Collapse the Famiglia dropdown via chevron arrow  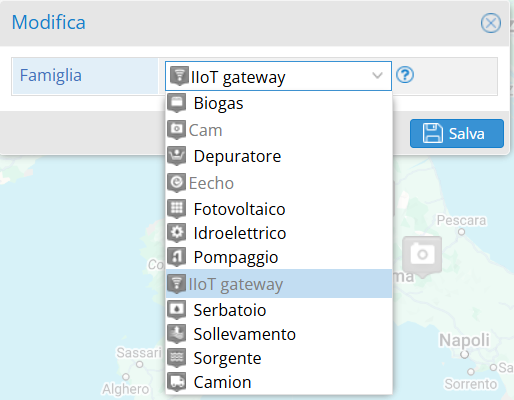click(377, 76)
